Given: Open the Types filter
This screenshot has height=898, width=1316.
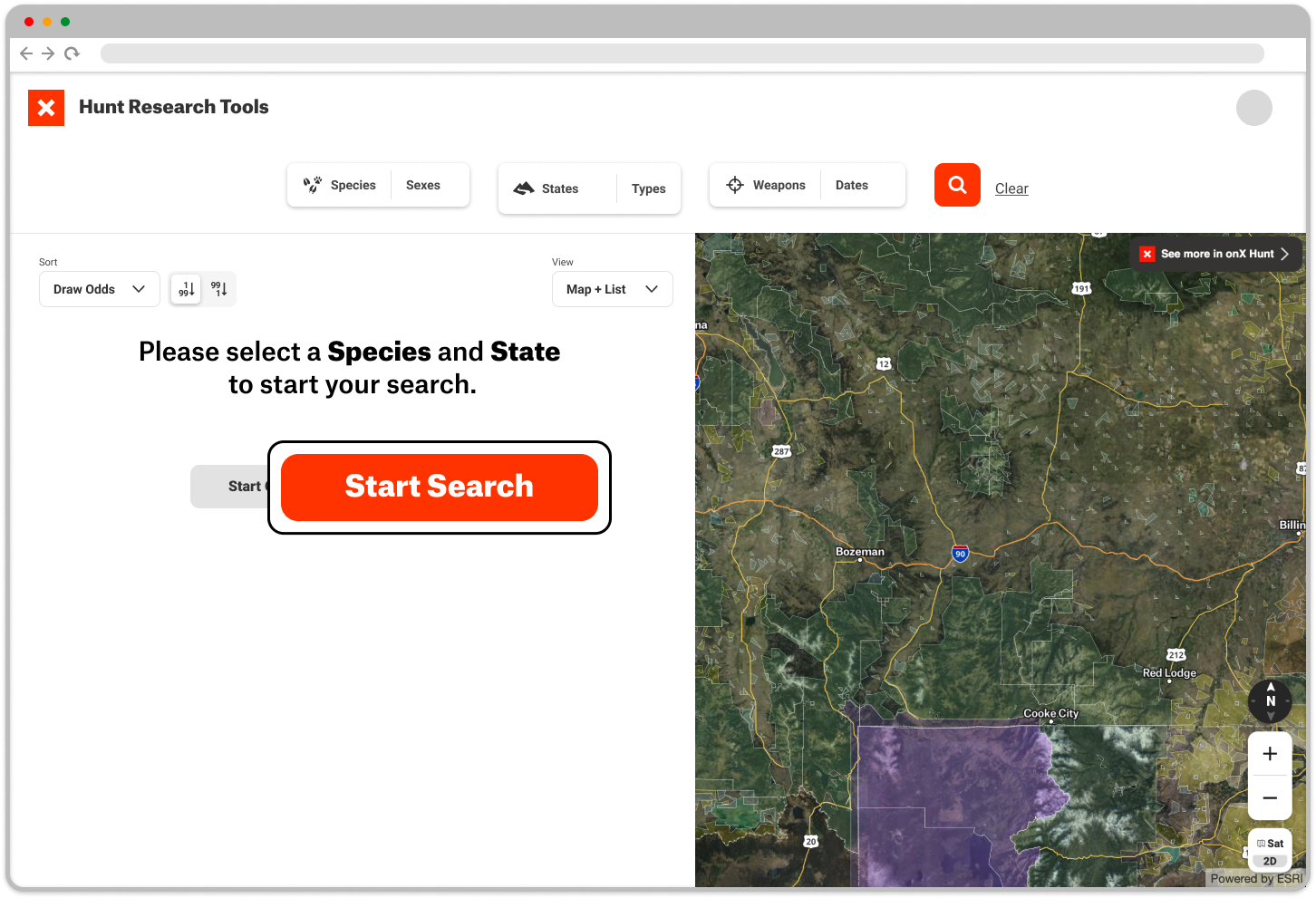Looking at the screenshot, I should (x=649, y=188).
